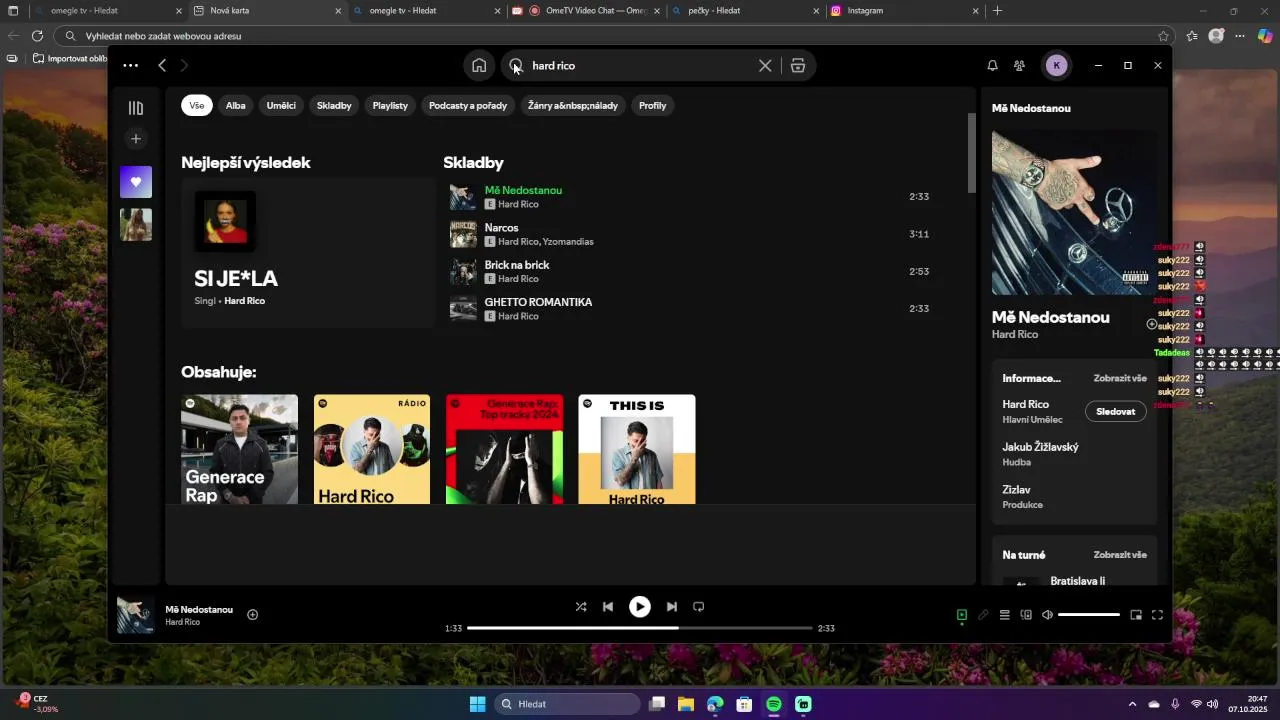Clear the 'hard rico' search query
The image size is (1280, 720).
tap(765, 66)
